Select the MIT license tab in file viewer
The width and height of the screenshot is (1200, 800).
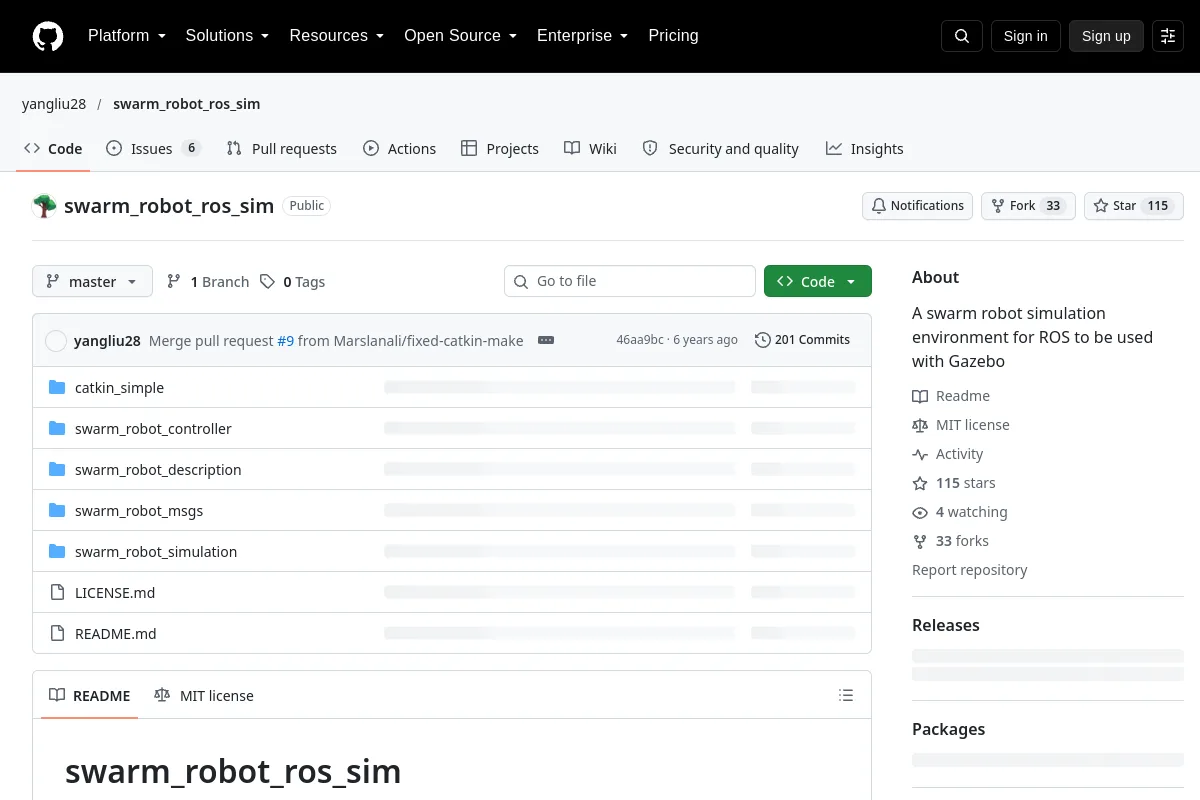(204, 696)
